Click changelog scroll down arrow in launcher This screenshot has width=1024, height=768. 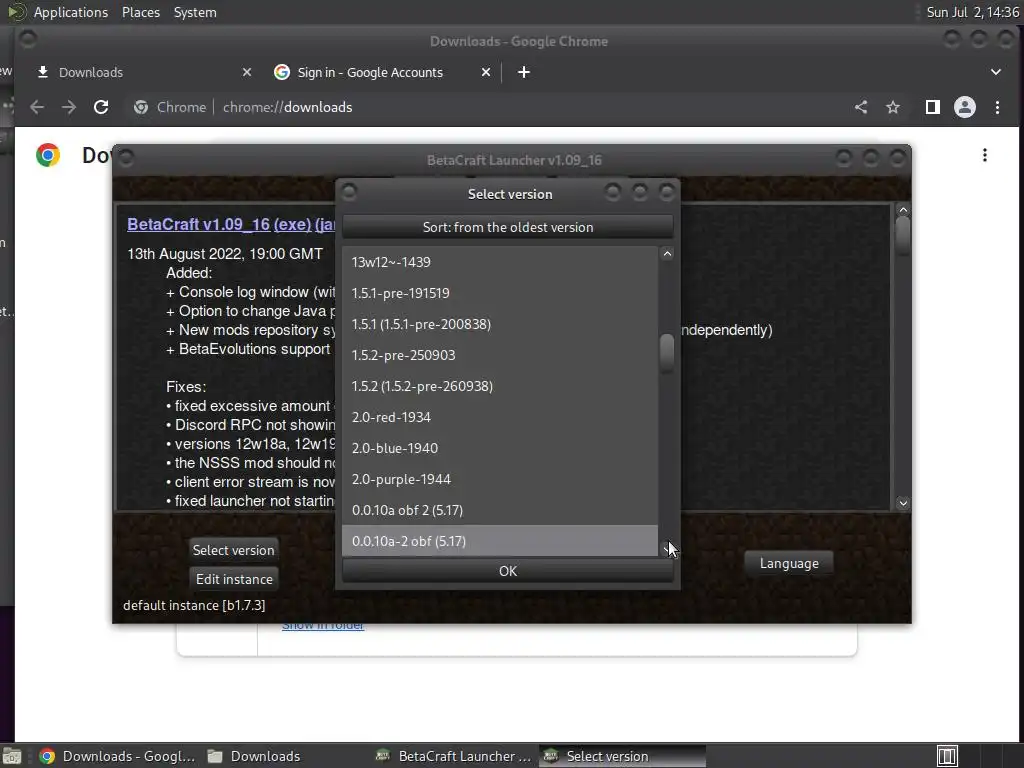tap(903, 503)
